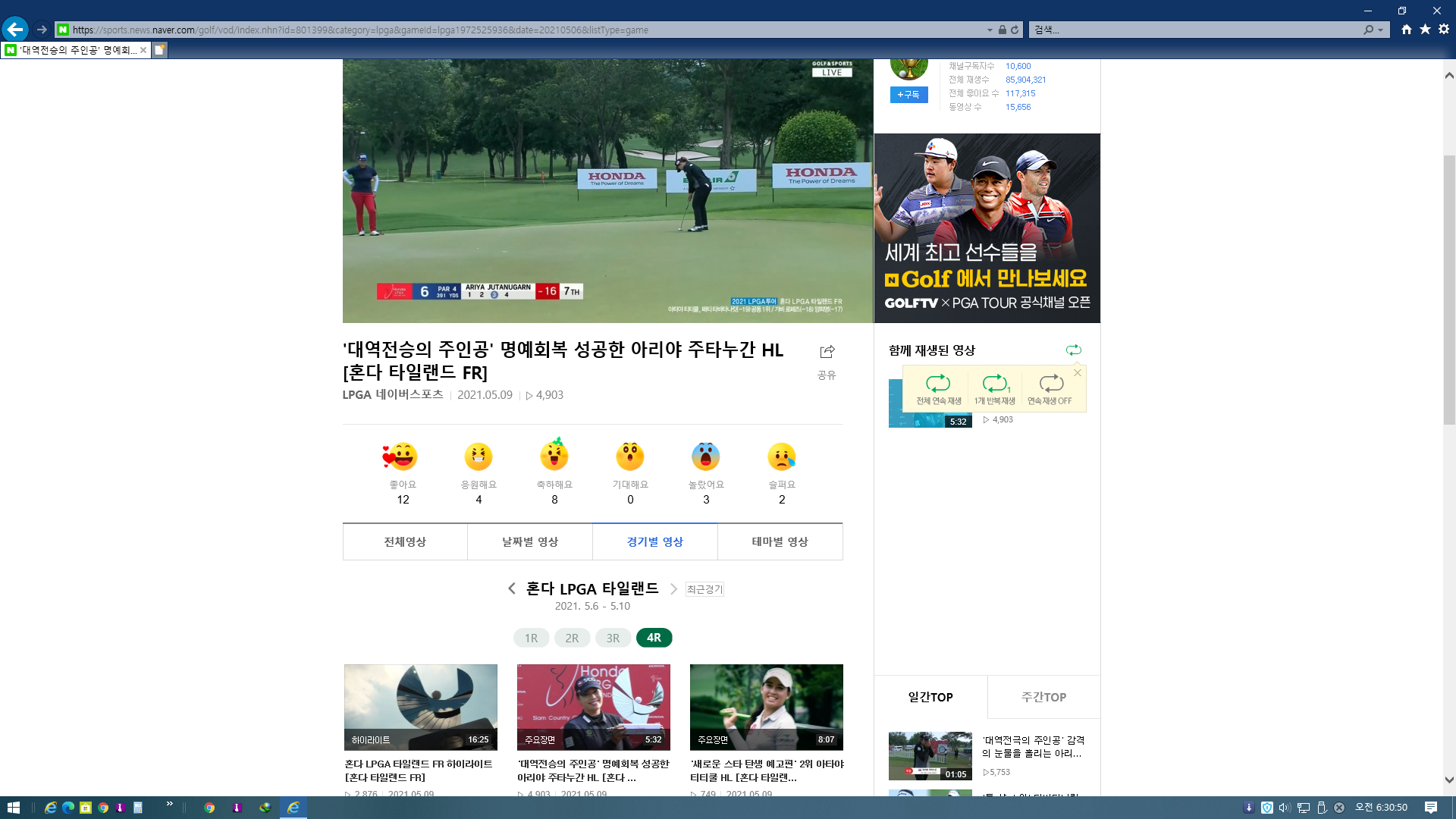The width and height of the screenshot is (1456, 819).
Task: Turn 연속재생 OFF
Action: tap(1050, 389)
